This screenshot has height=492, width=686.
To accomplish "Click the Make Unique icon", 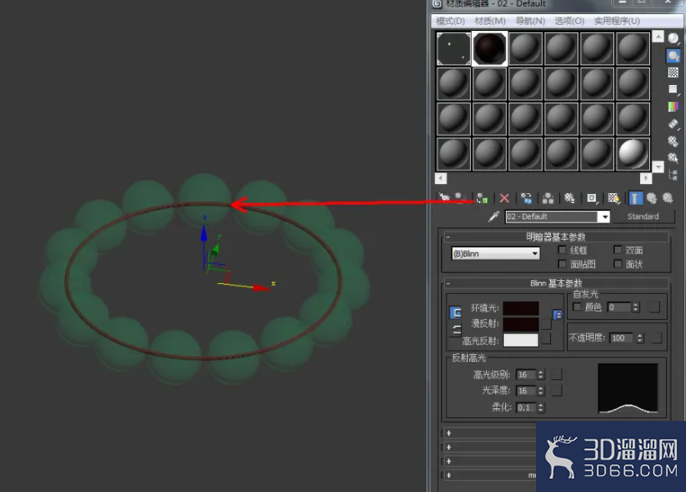I will pos(548,198).
